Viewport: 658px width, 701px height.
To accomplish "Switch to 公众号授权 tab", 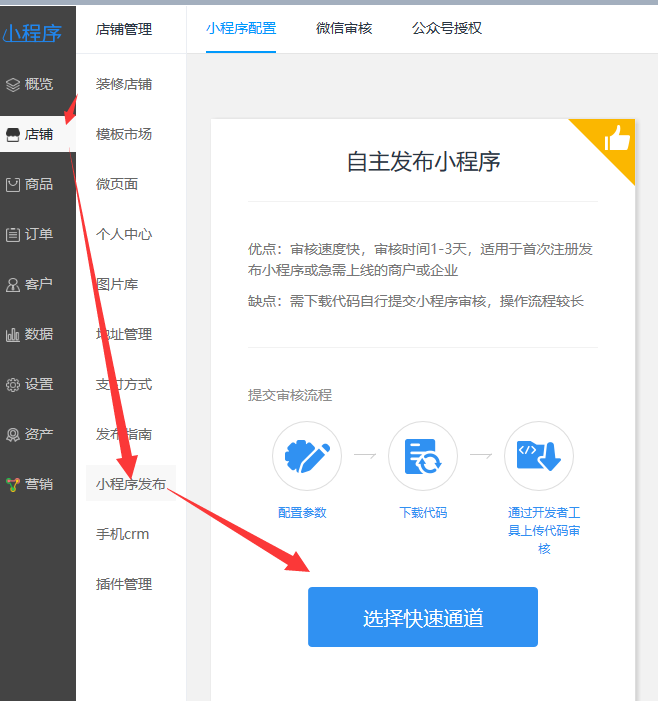I will pos(447,29).
